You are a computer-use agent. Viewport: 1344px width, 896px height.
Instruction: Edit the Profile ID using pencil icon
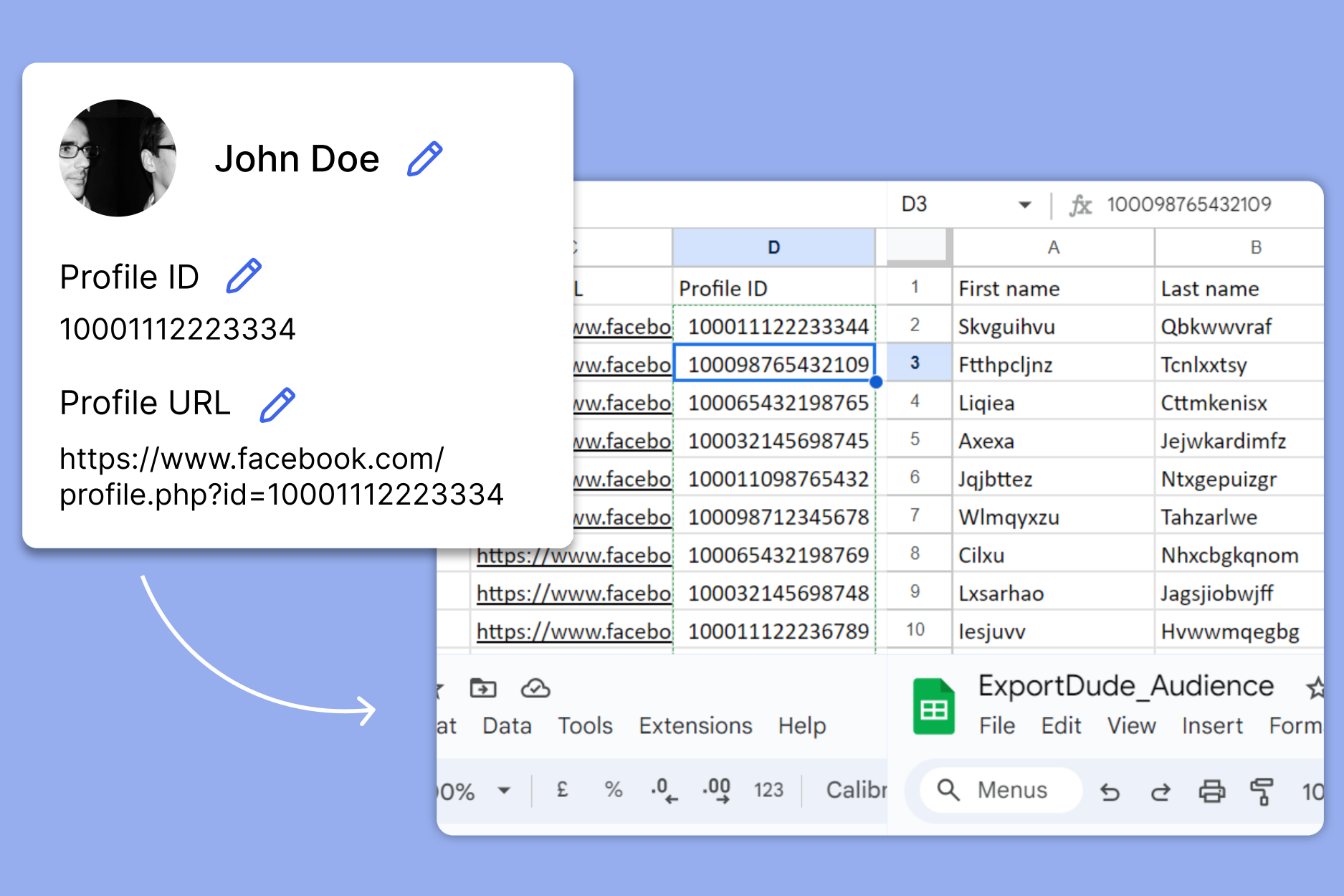[244, 277]
